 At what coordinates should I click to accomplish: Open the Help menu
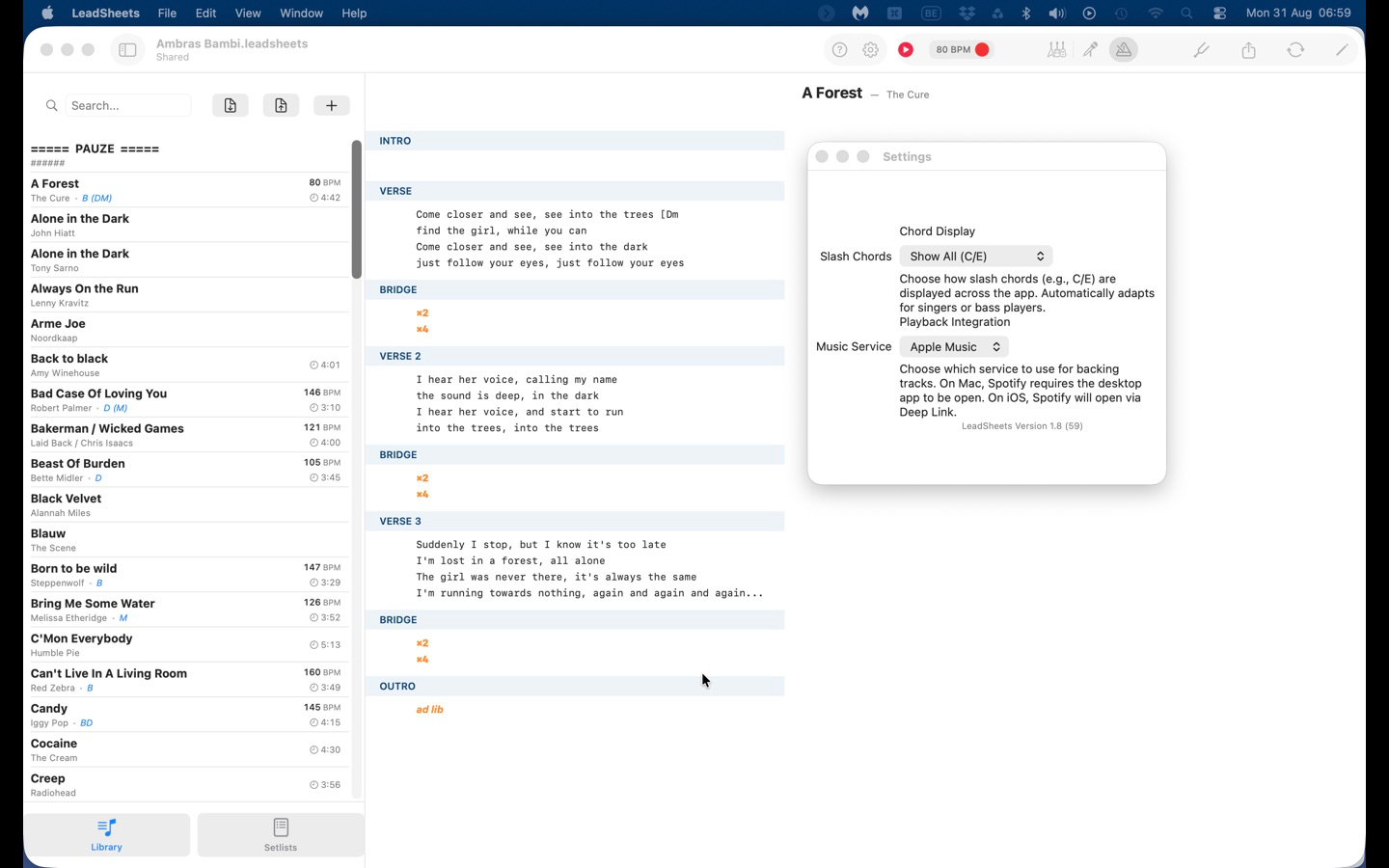pyautogui.click(x=354, y=14)
